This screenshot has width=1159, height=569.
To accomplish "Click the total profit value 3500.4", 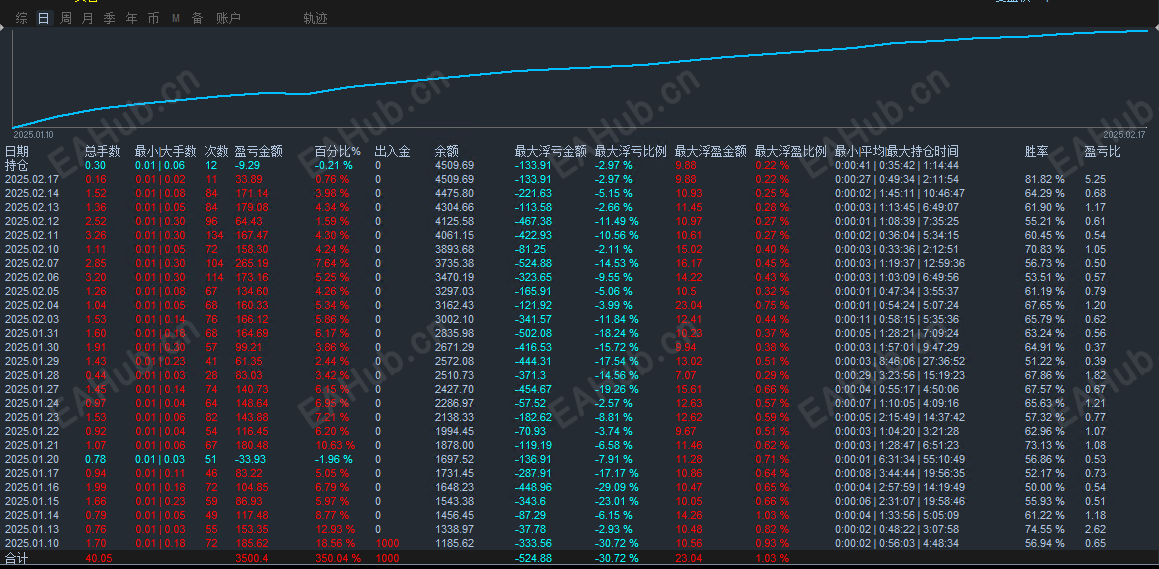I will pyautogui.click(x=251, y=559).
